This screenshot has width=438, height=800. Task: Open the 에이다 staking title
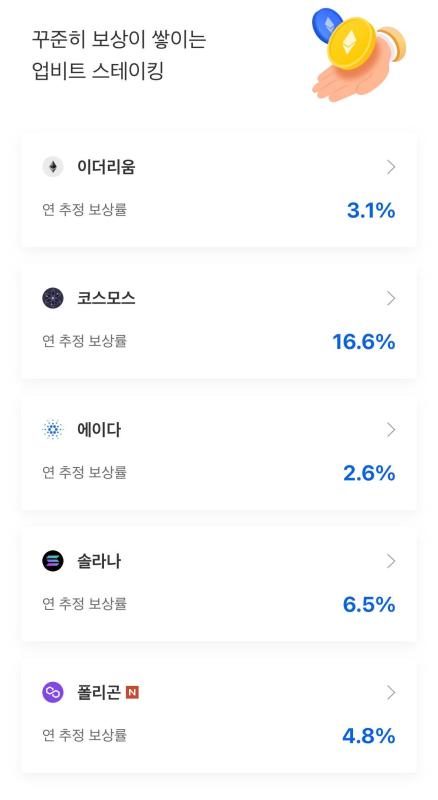click(x=99, y=430)
